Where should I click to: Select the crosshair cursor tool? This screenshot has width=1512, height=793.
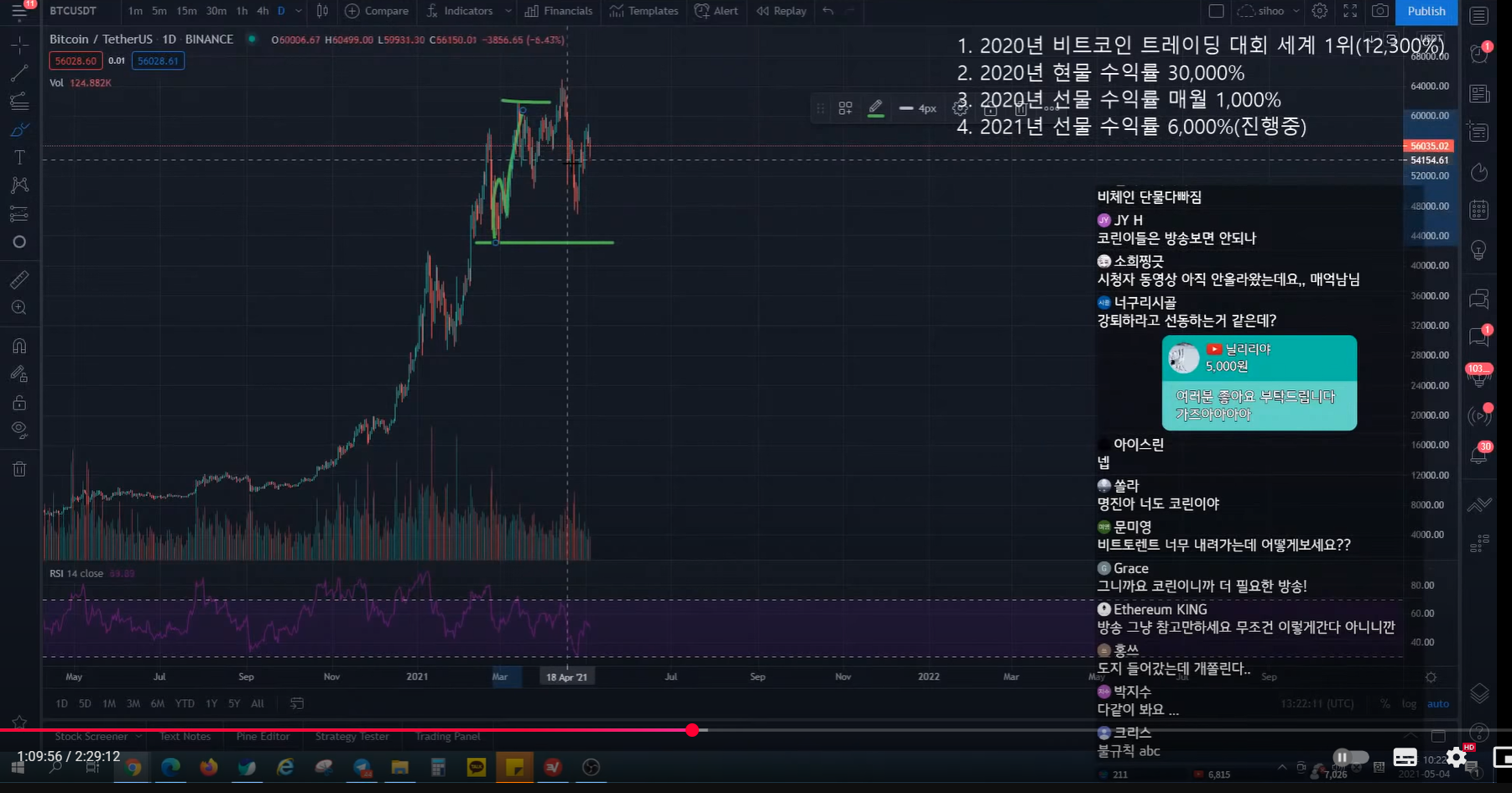click(19, 44)
